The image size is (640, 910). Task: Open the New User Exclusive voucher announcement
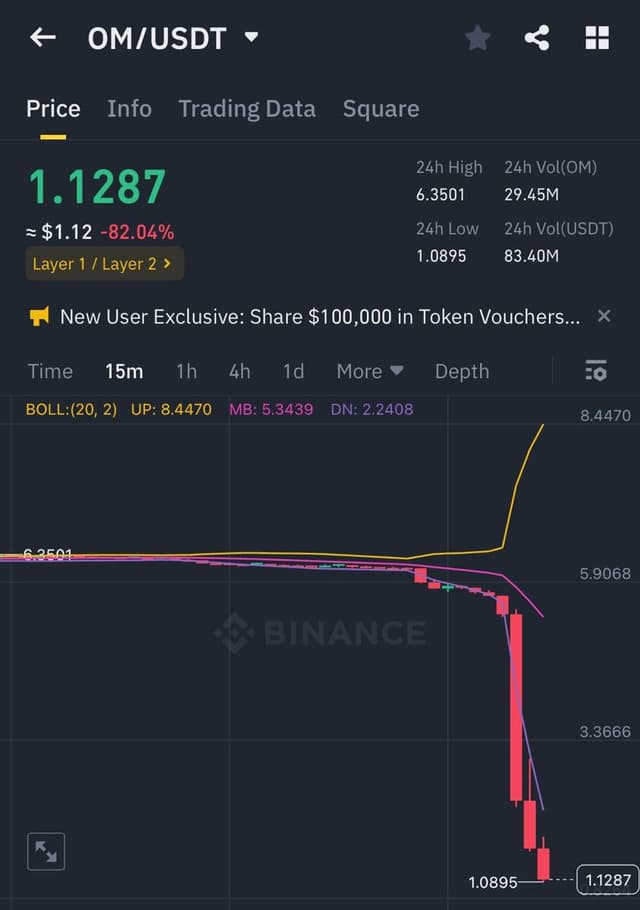tap(320, 317)
